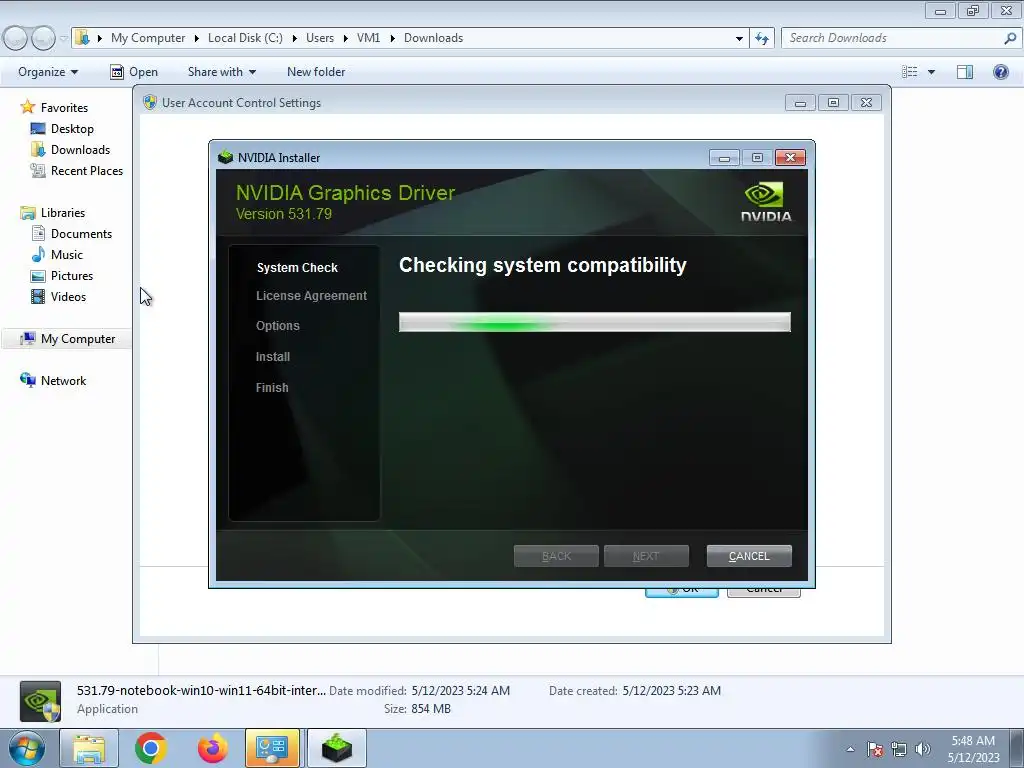The width and height of the screenshot is (1024, 768).
Task: Open the Pictures library
Action: pos(72,276)
